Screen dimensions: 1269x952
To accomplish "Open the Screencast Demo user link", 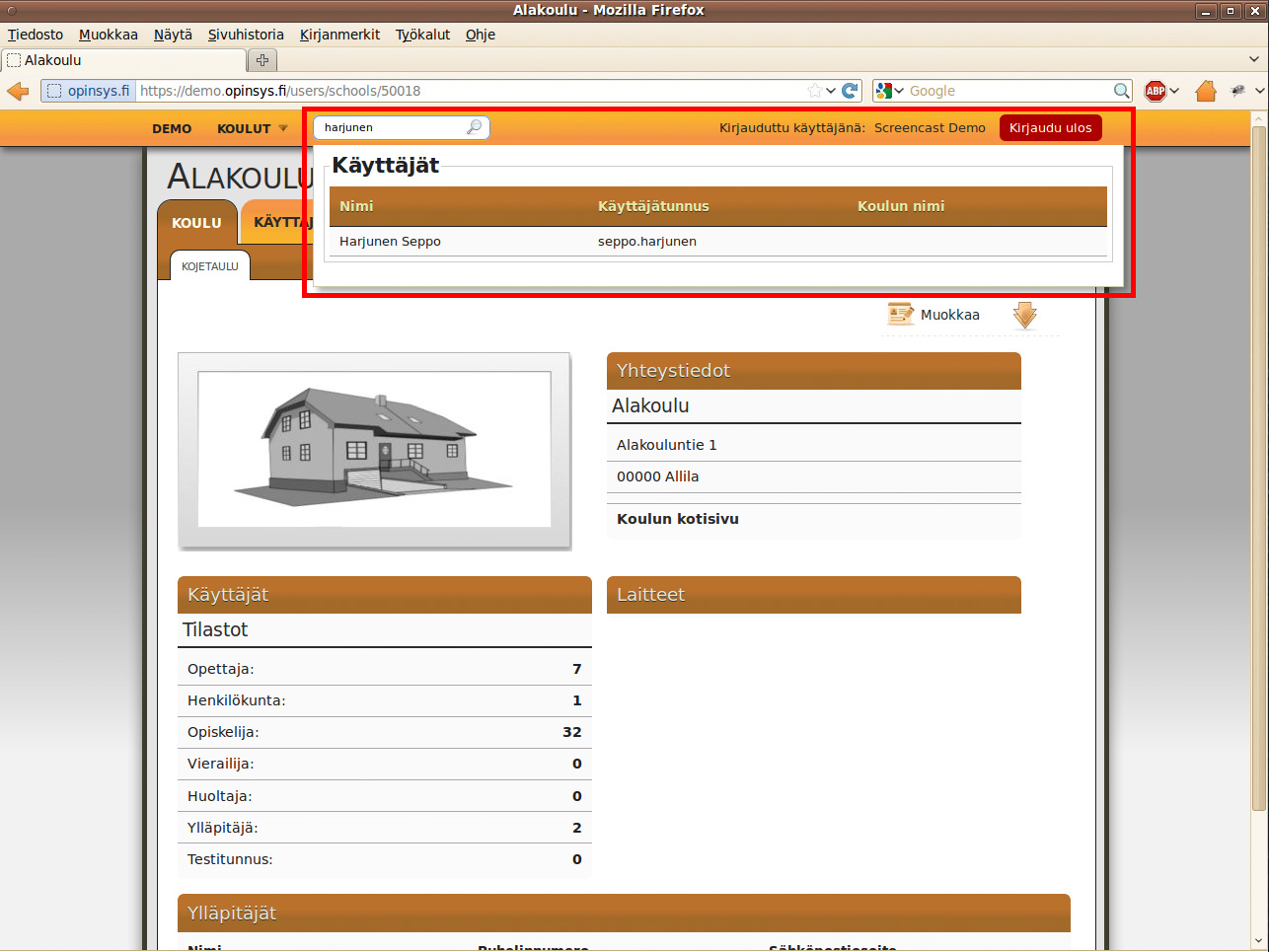I will point(930,128).
